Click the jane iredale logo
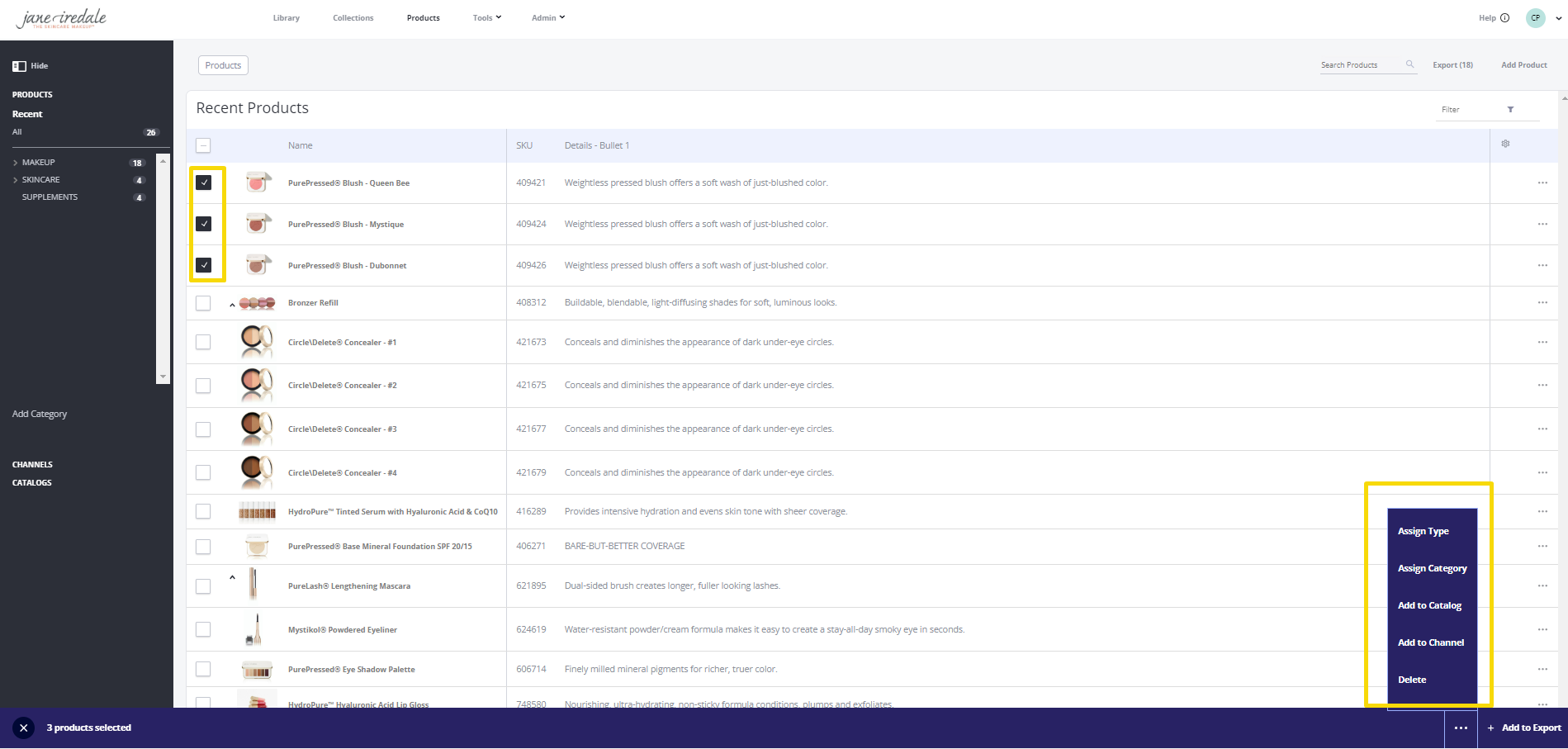1568x749 pixels. coord(62,19)
